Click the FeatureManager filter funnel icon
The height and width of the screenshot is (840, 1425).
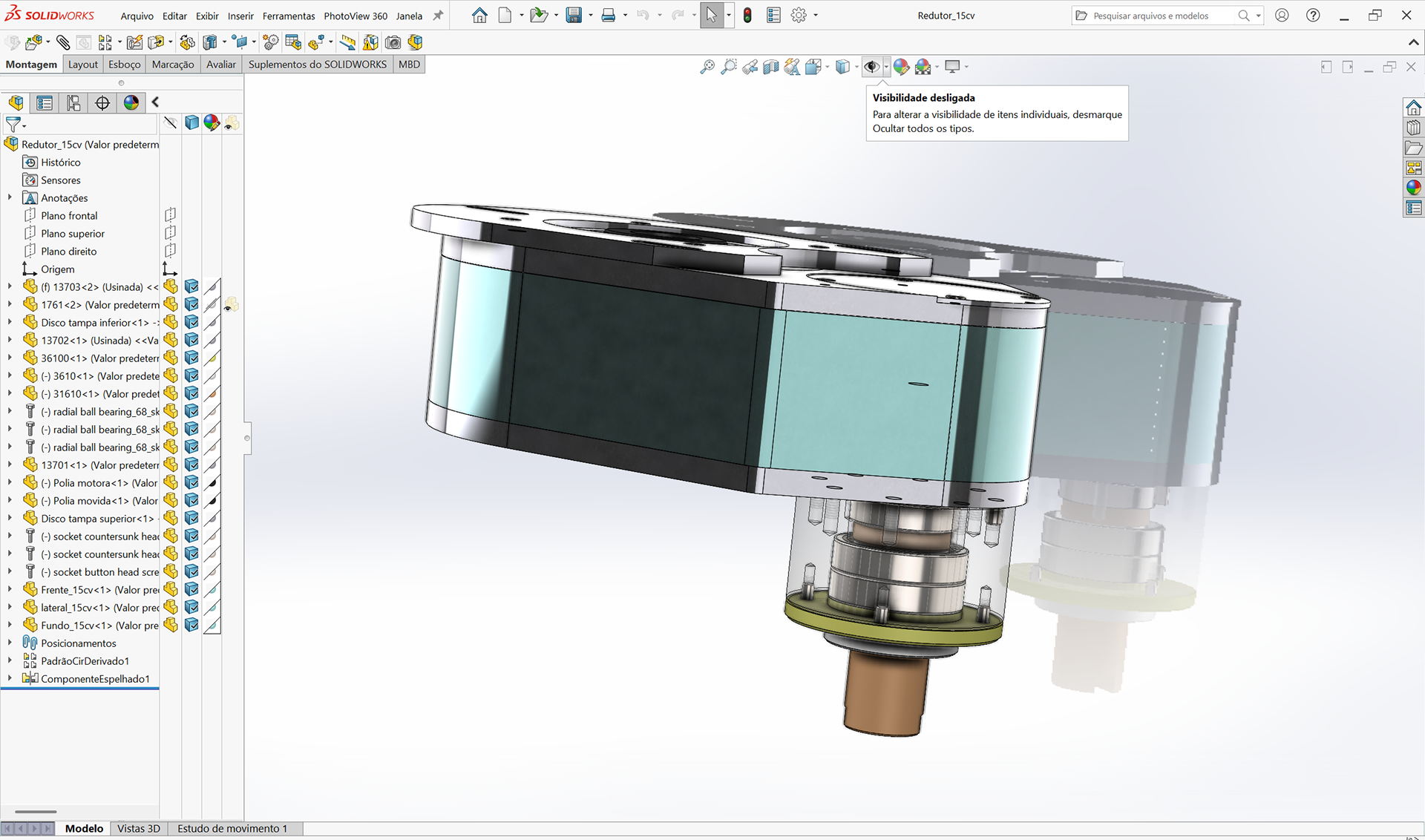tap(13, 124)
